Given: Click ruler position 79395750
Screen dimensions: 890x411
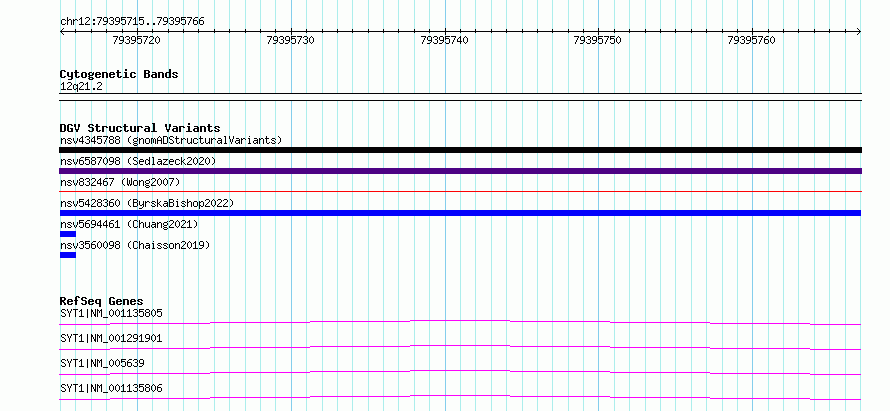Looking at the screenshot, I should pyautogui.click(x=598, y=40).
